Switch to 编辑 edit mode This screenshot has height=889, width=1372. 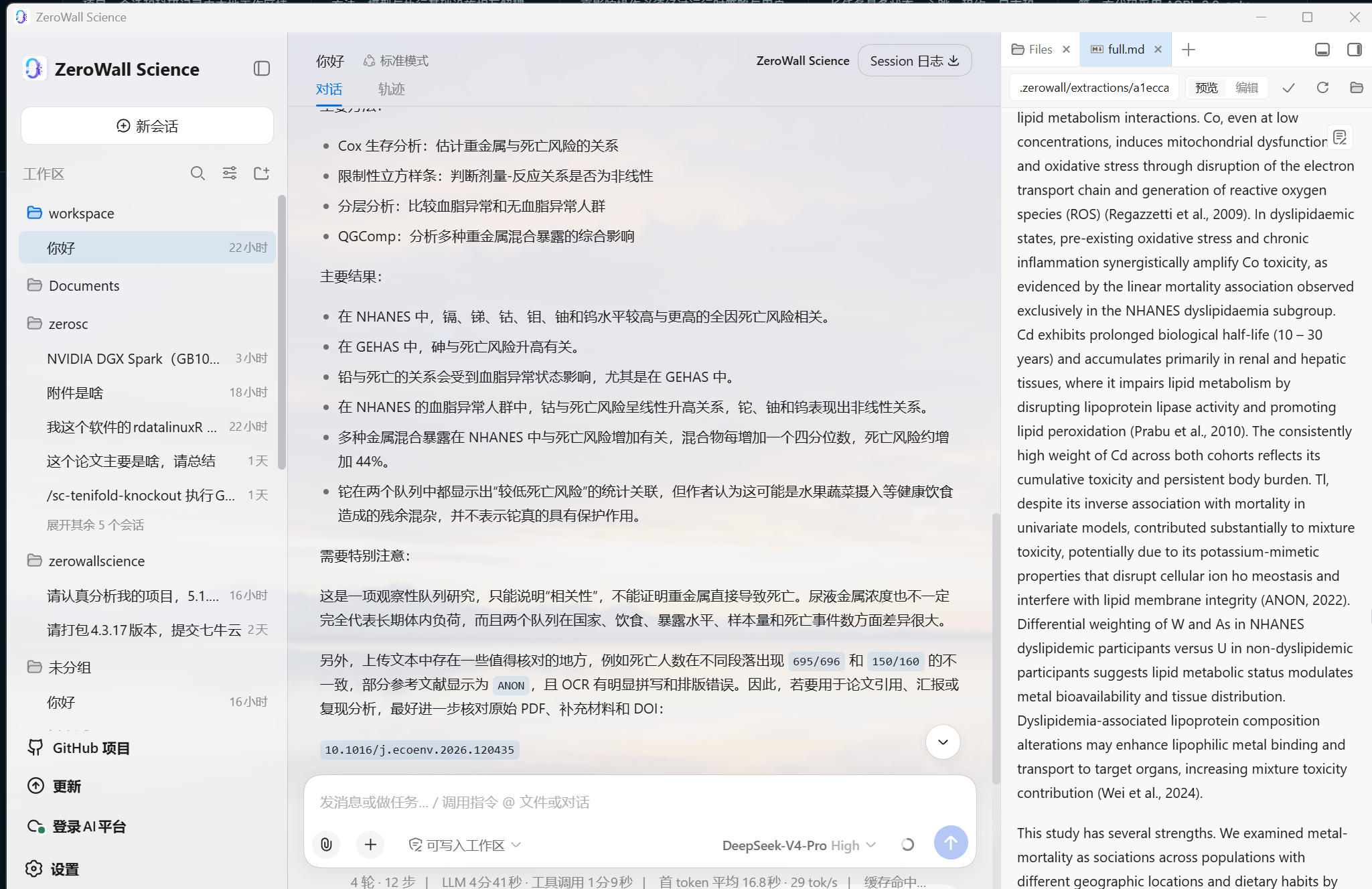click(1247, 88)
